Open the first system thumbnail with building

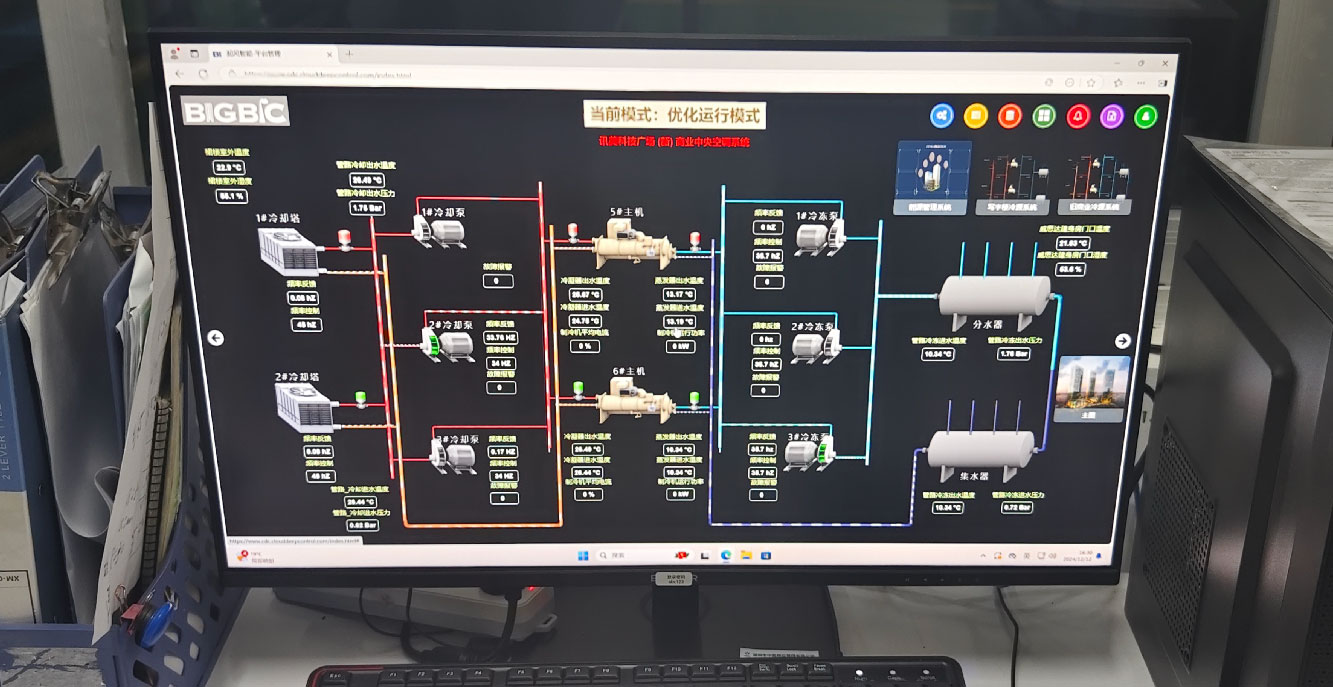click(x=931, y=177)
